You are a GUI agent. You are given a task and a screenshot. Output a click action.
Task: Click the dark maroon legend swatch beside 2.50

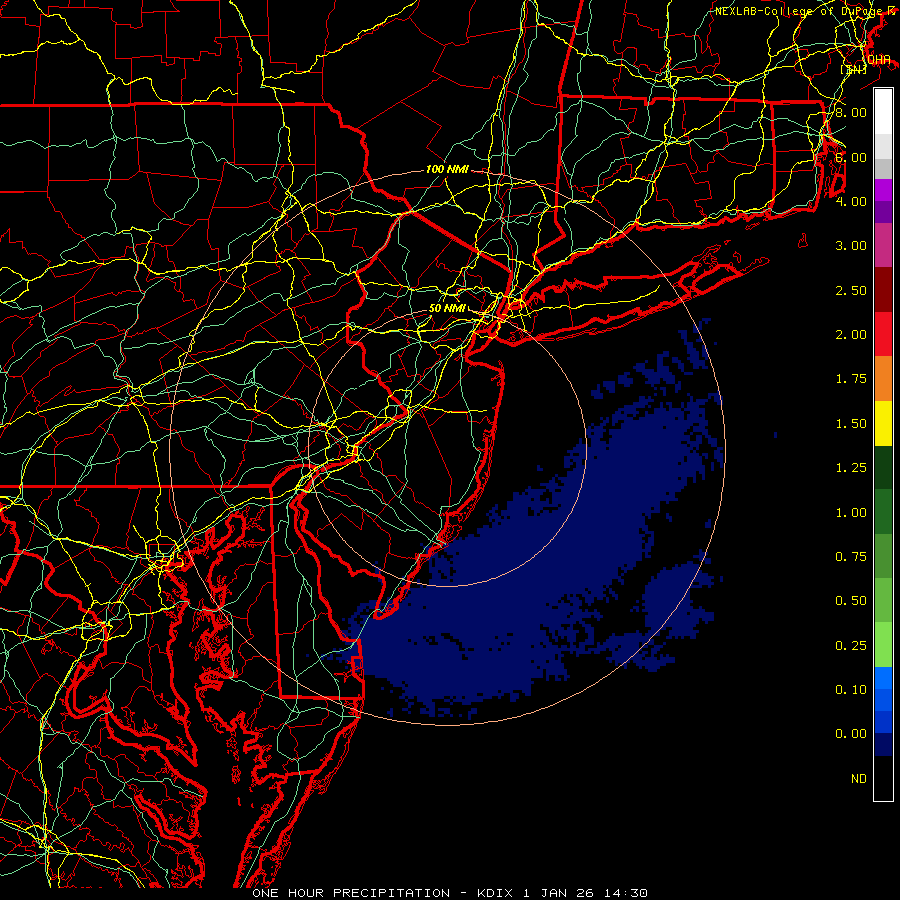tap(883, 290)
